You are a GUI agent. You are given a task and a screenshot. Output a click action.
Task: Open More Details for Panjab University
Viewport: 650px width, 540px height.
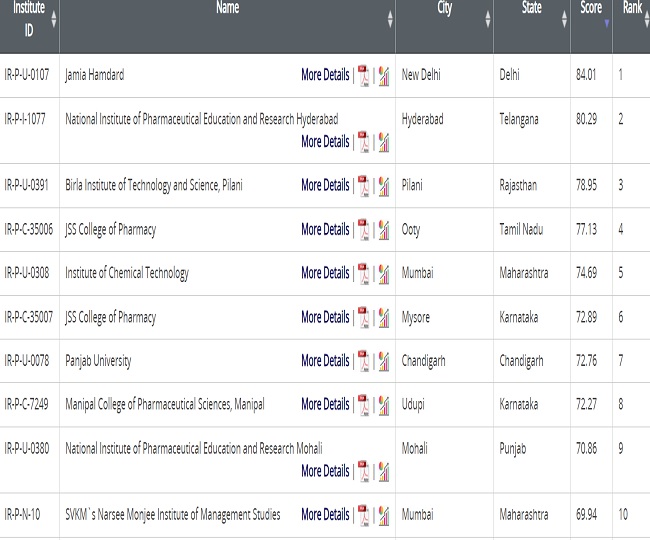[325, 361]
